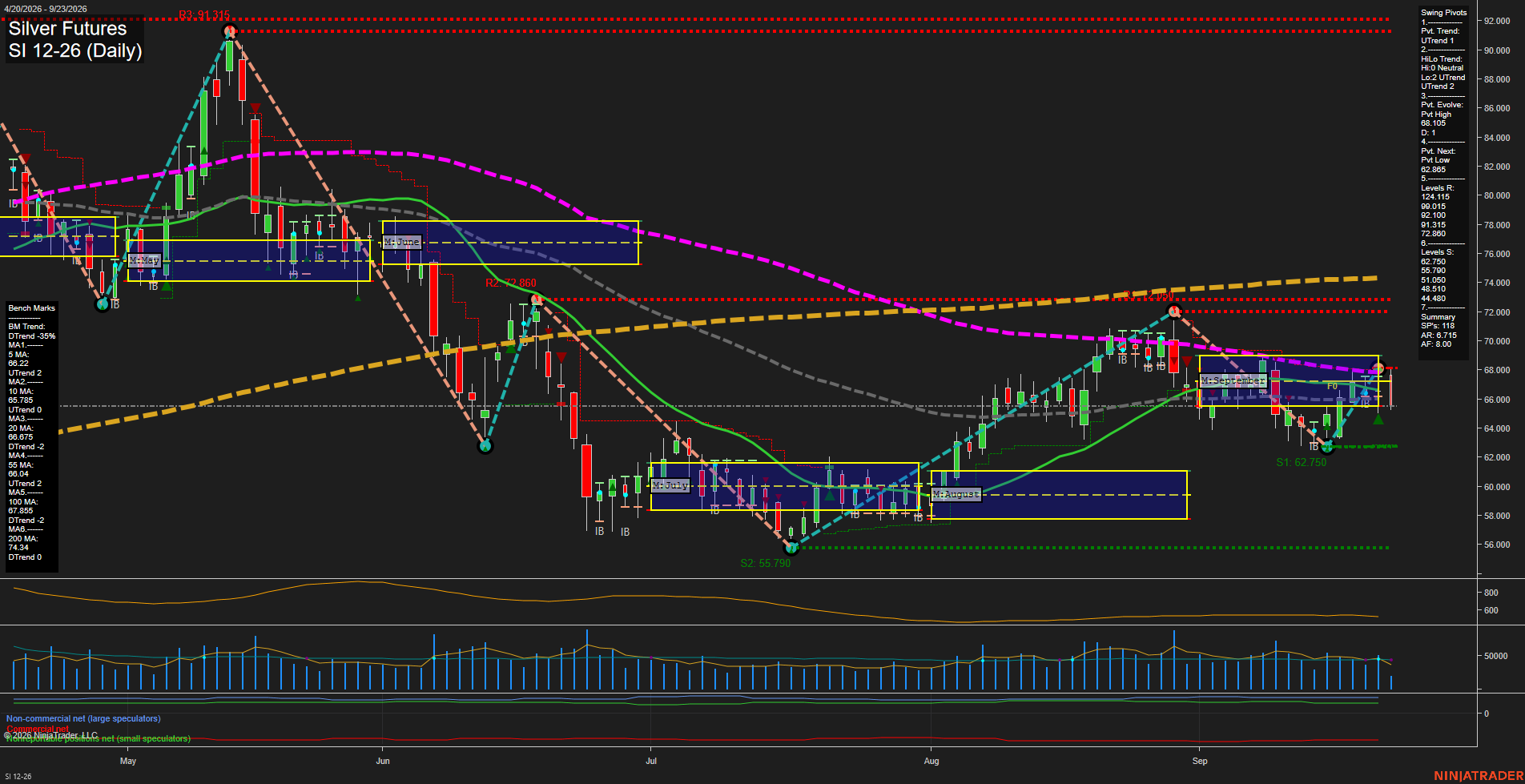The image size is (1525, 784).
Task: Click UTrend 1 under Pvt. Trend
Action: [x=1438, y=41]
